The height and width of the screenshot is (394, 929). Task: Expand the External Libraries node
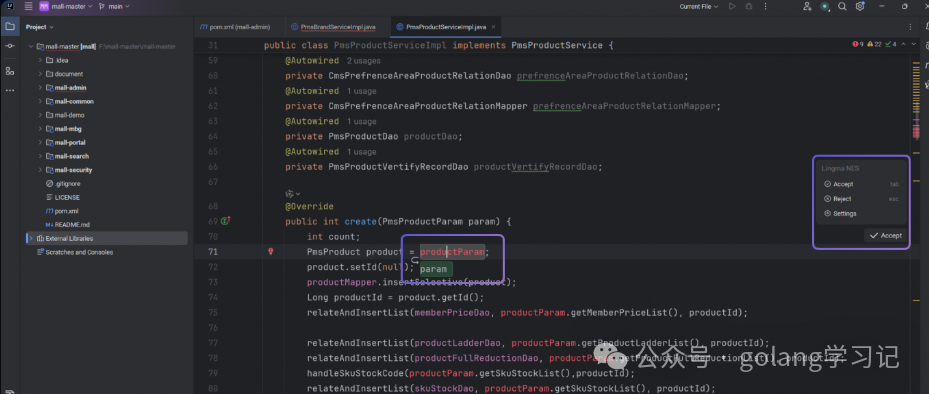31,238
